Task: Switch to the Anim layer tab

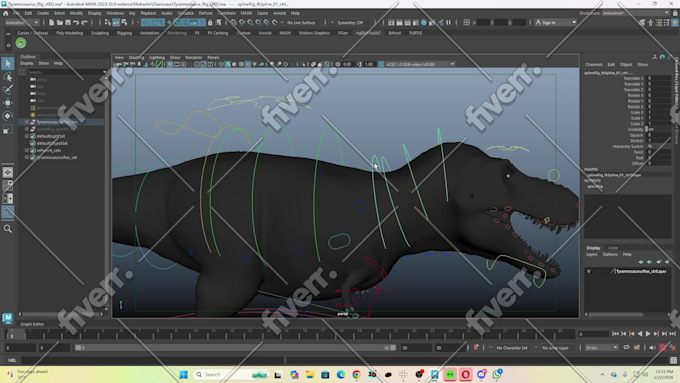Action: pos(613,248)
